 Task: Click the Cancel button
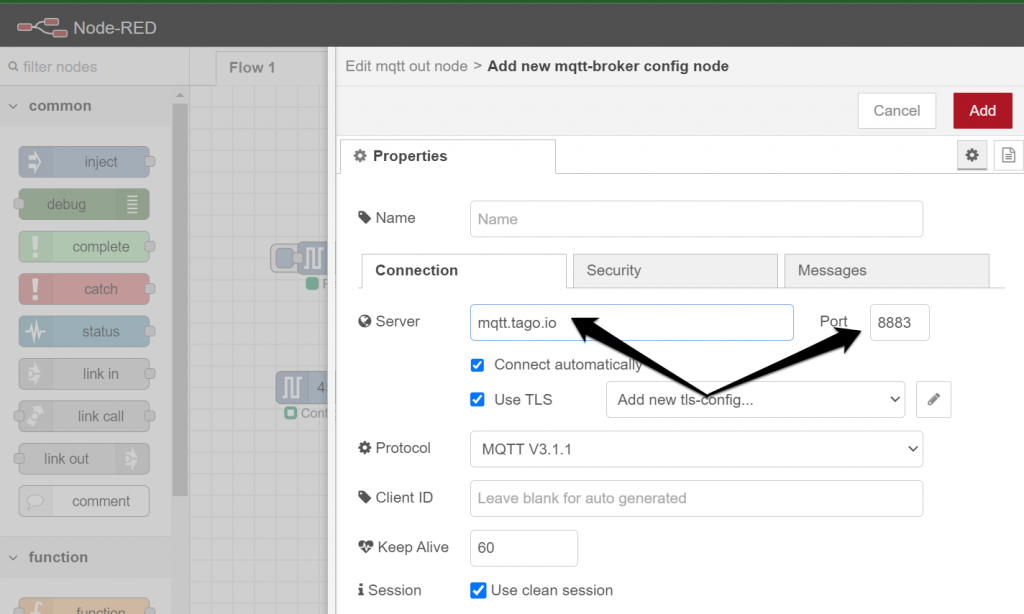[x=897, y=110]
